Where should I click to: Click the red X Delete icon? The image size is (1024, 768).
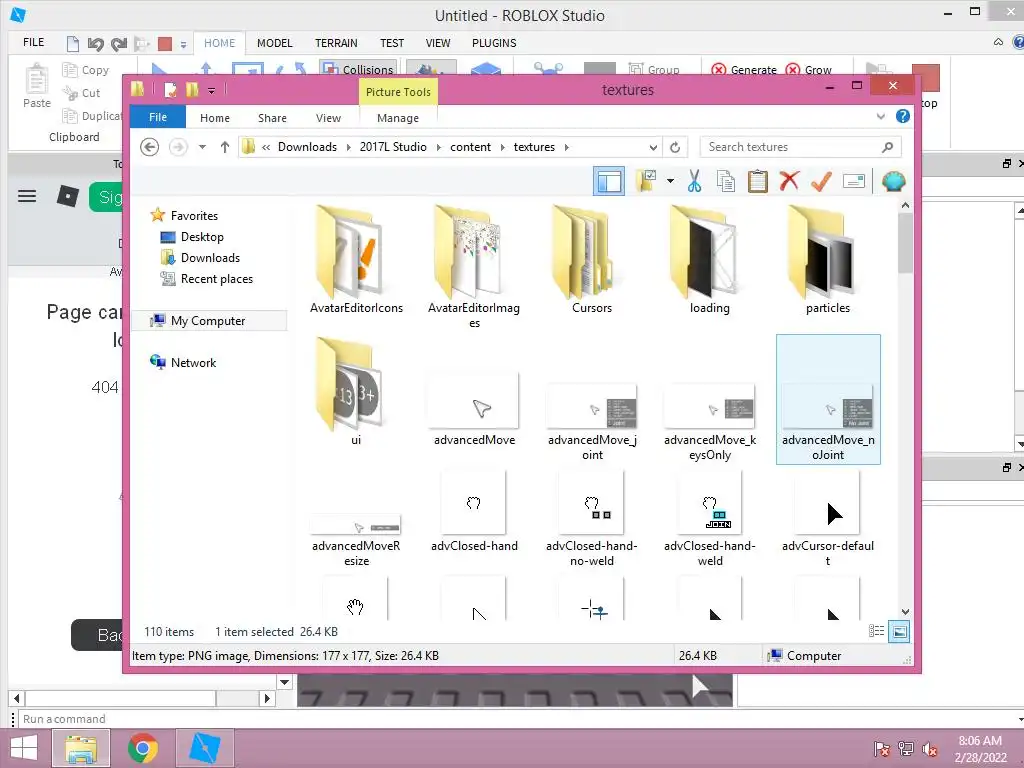pyautogui.click(x=789, y=181)
